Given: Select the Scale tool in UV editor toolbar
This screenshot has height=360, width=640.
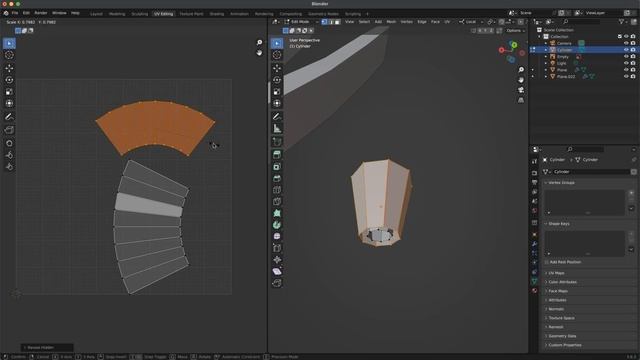Looking at the screenshot, I should (x=9, y=92).
